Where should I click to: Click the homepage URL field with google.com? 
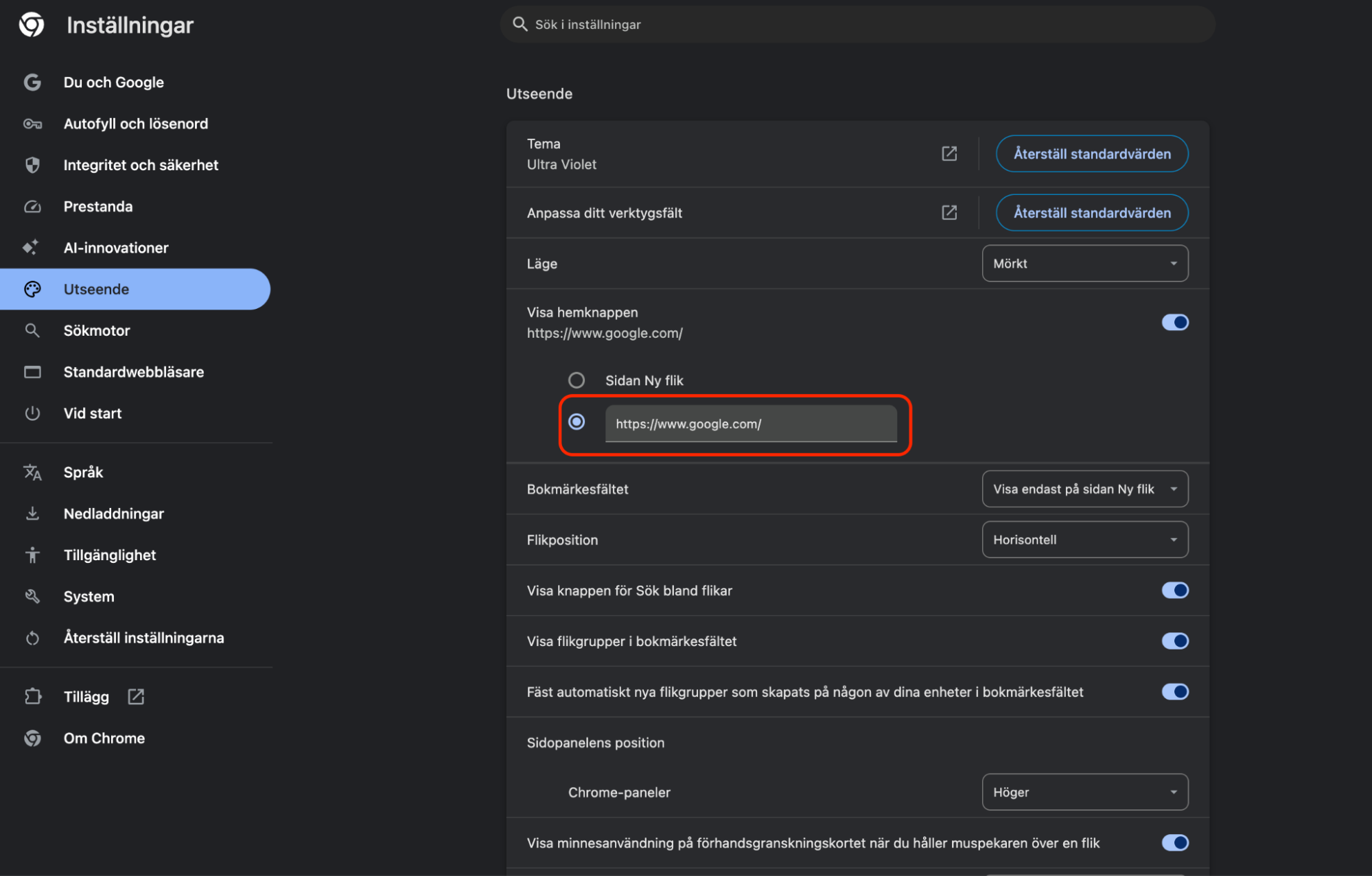(751, 424)
